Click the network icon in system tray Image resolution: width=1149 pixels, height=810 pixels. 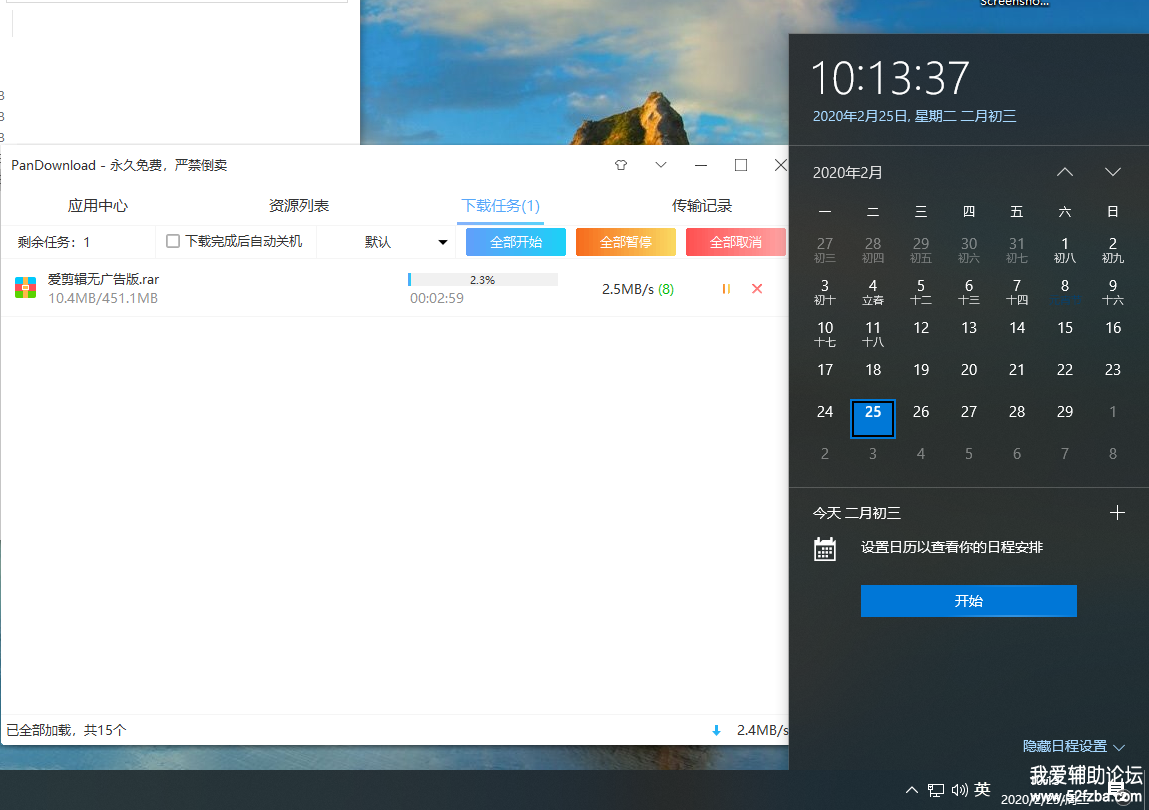tap(936, 790)
